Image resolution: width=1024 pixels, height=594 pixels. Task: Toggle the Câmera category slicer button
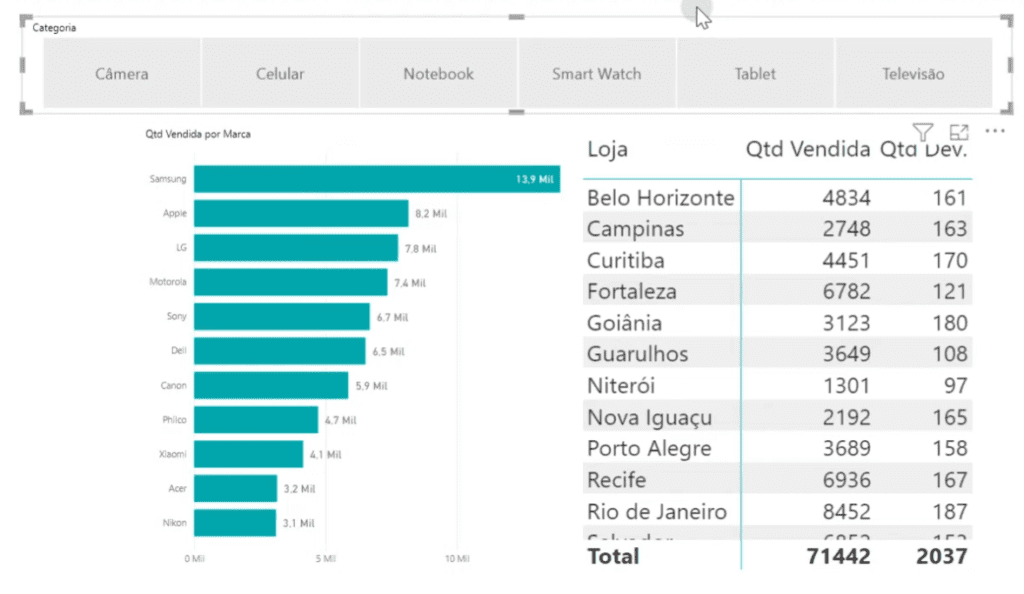point(121,73)
